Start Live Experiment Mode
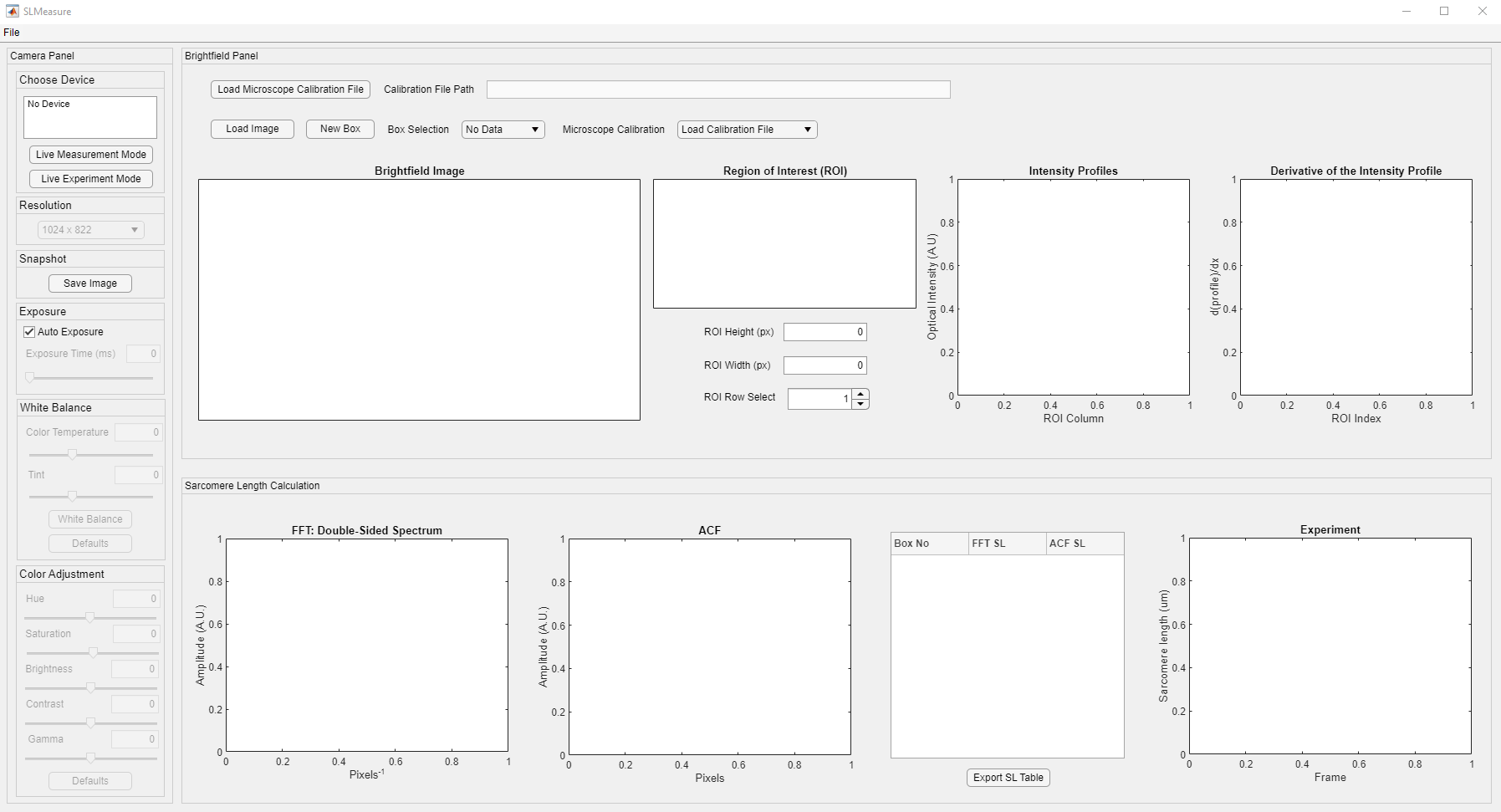The height and width of the screenshot is (812, 1501). coord(91,179)
